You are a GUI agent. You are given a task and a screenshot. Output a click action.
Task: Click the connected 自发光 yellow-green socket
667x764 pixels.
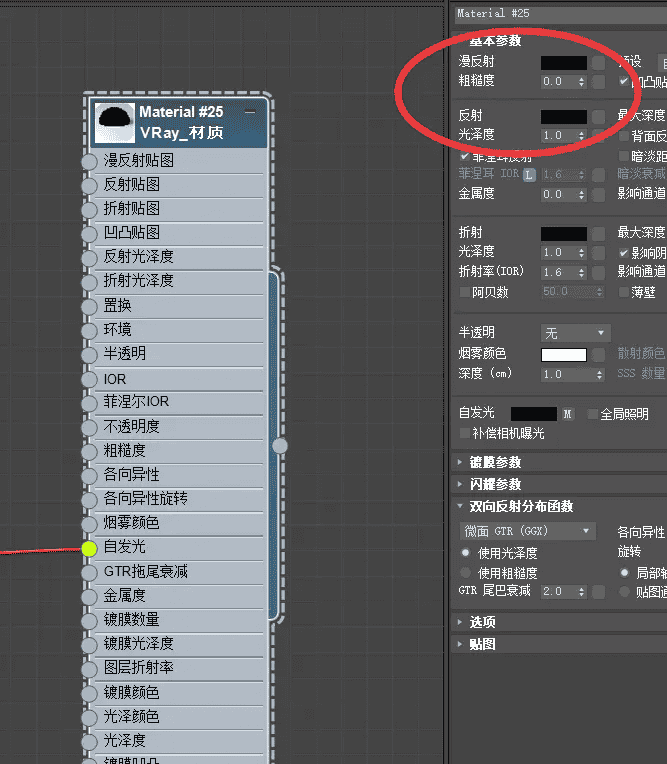pyautogui.click(x=89, y=548)
